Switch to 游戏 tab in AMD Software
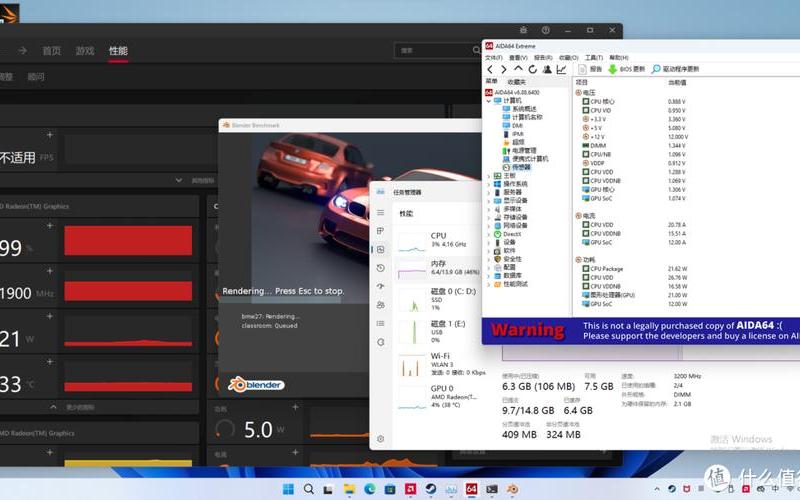Viewport: 800px width, 500px height. 85,51
